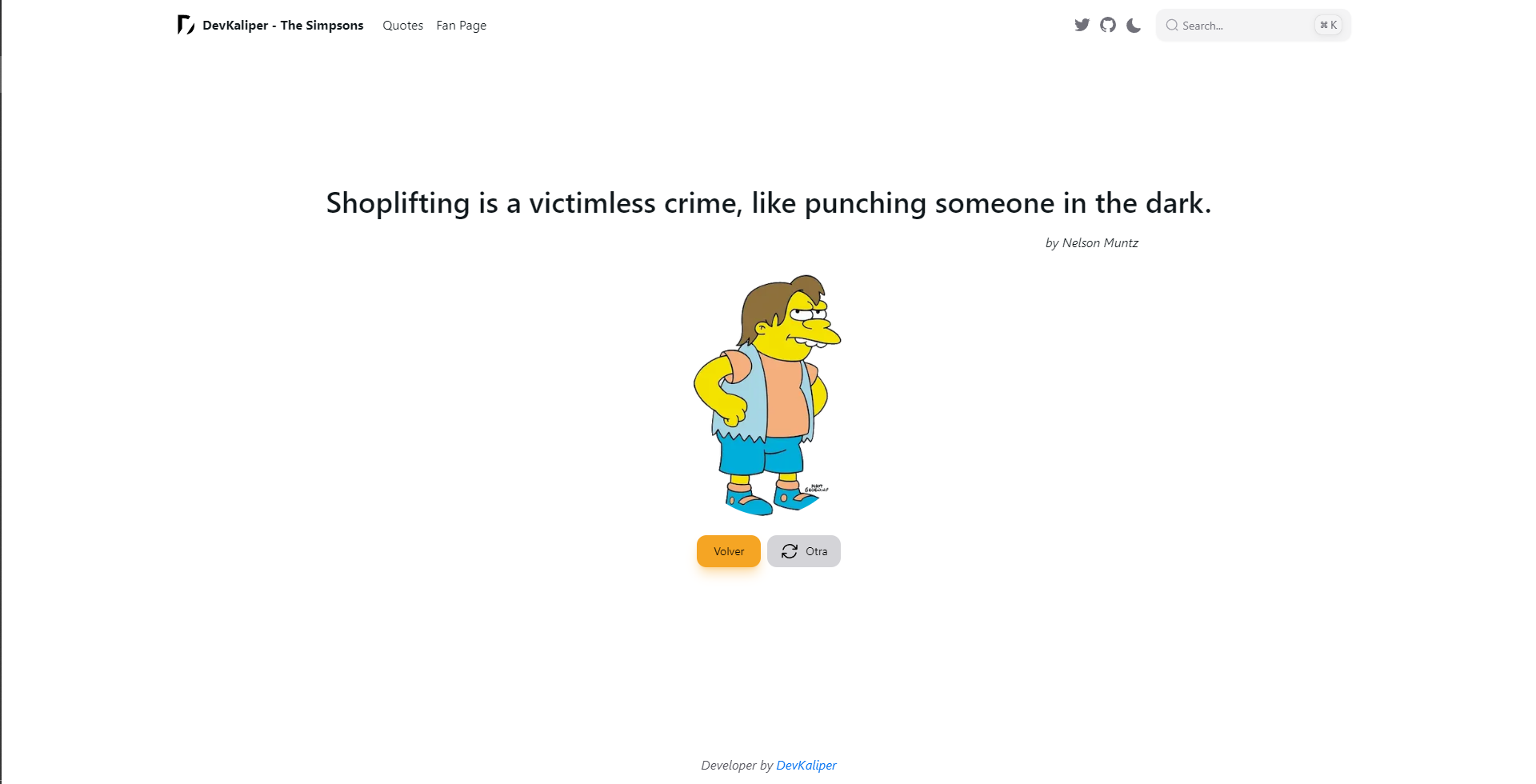The image size is (1536, 784).
Task: Select the moon icon to switch themes
Action: [x=1133, y=25]
